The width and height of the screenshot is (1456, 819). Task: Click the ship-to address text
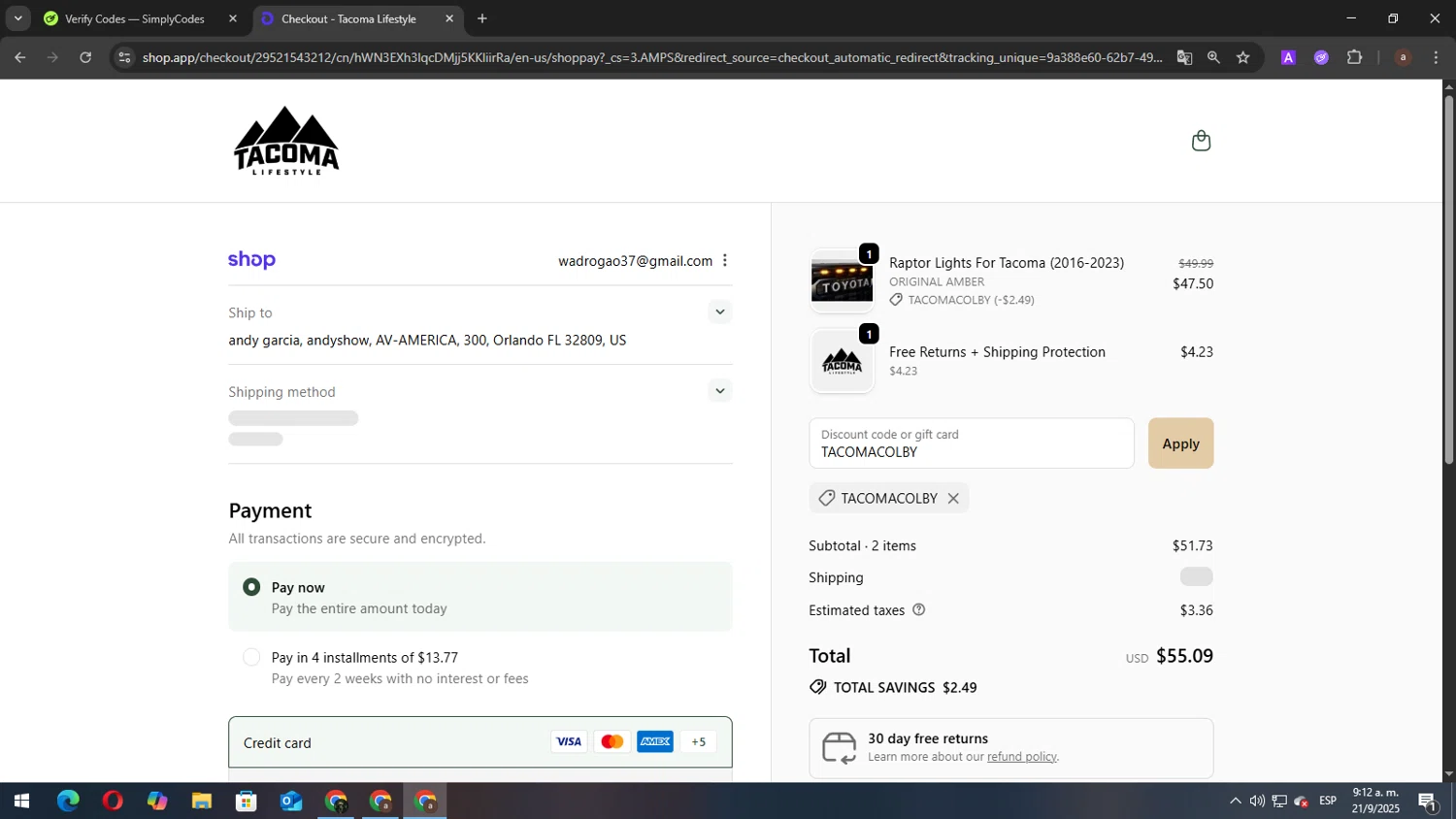(427, 341)
